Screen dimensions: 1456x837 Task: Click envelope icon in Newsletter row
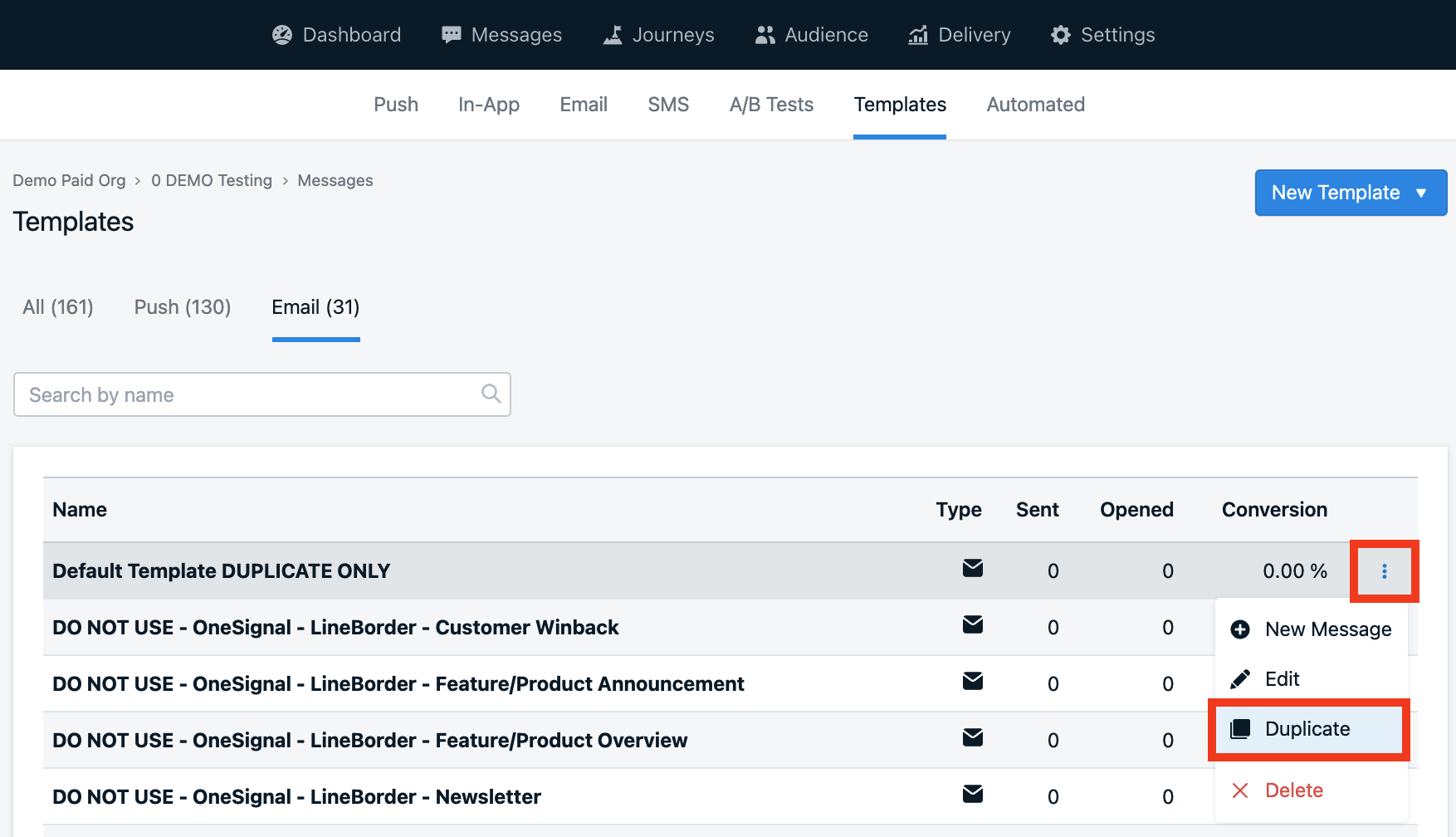[x=973, y=794]
